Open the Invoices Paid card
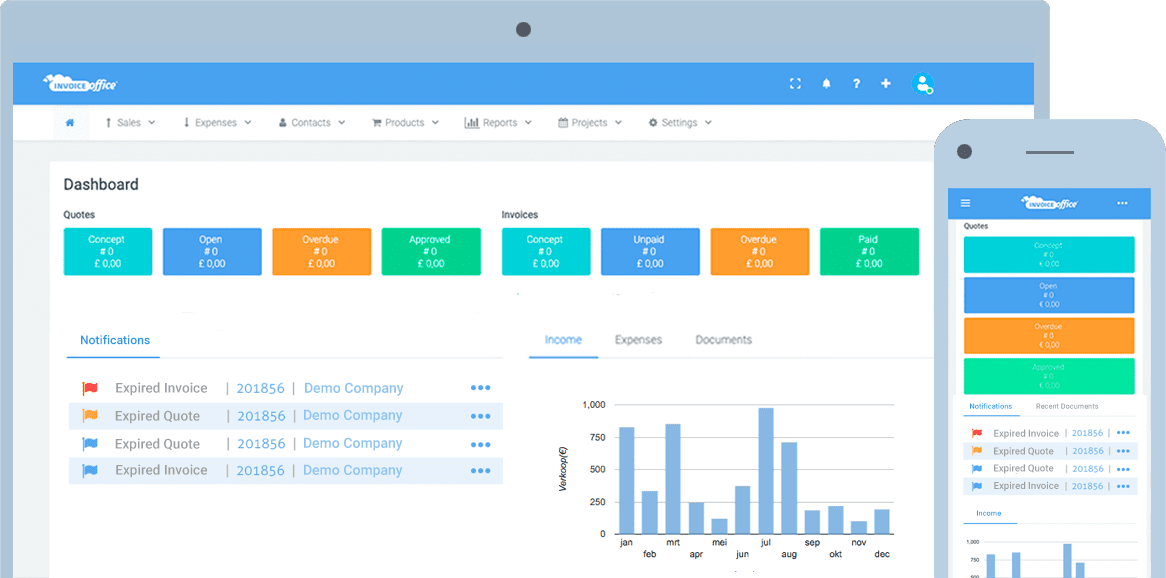Viewport: 1166px width, 578px height. click(x=869, y=251)
